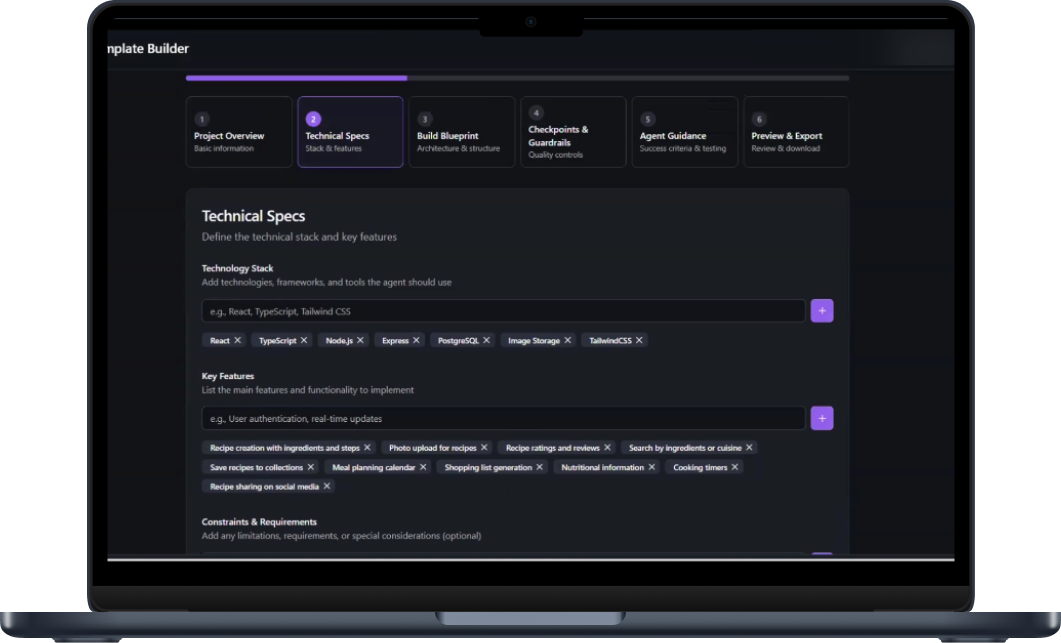Remove the Photo upload for recipes feature
This screenshot has width=1061, height=643.
(x=484, y=447)
